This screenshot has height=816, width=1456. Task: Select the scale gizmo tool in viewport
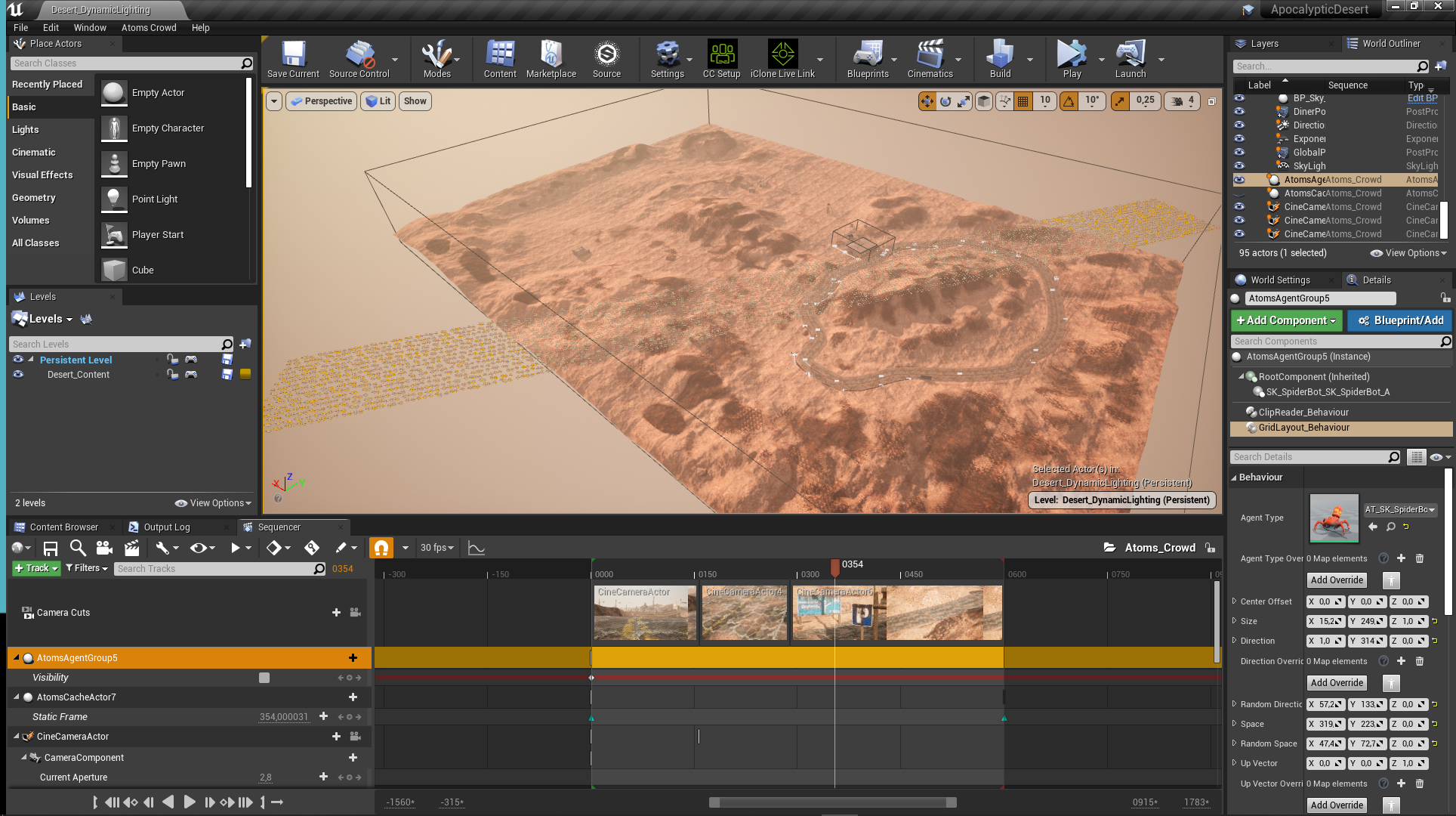964,100
